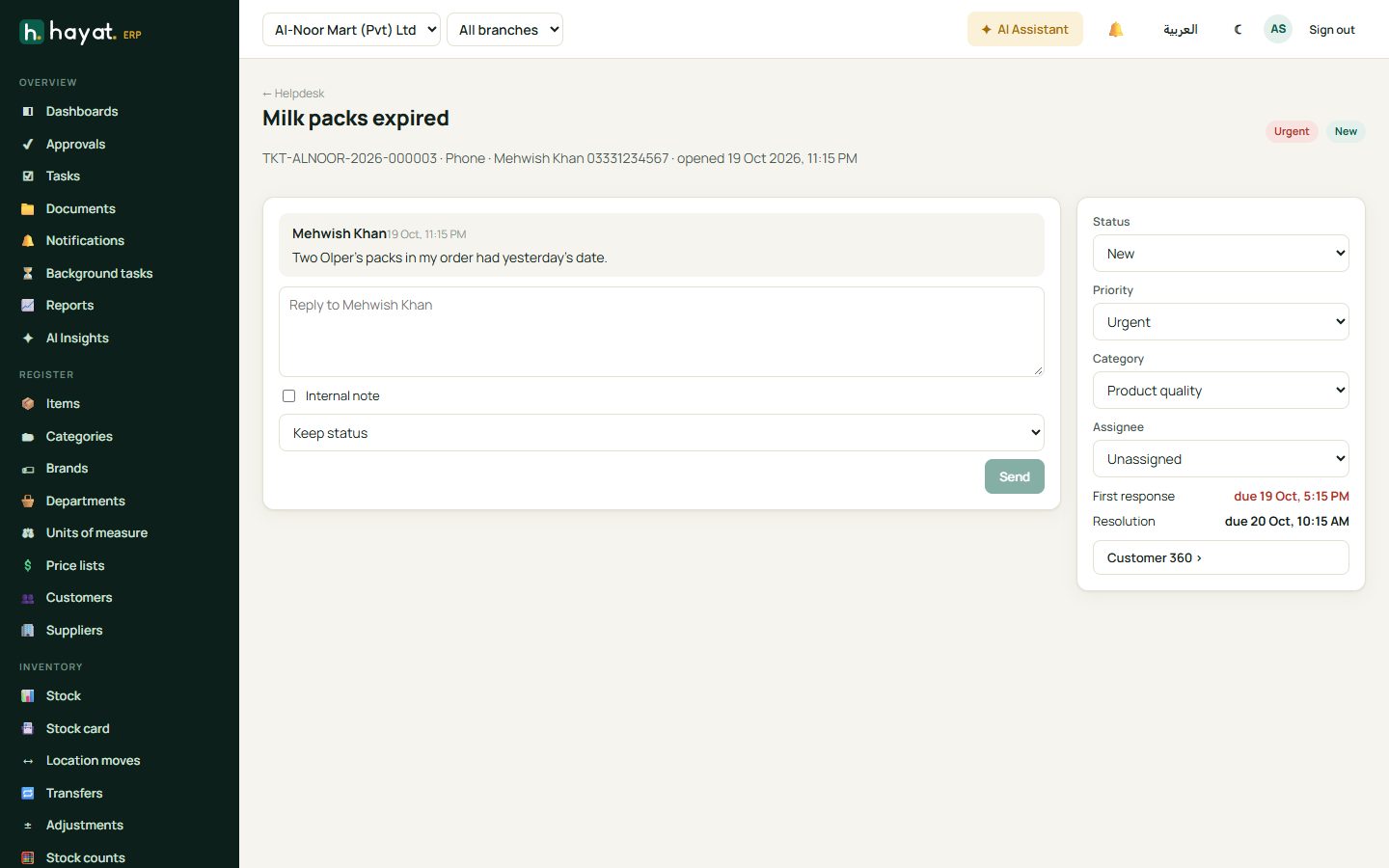Viewport: 1389px width, 868px height.
Task: Open Customer 360 link
Action: tap(1221, 557)
